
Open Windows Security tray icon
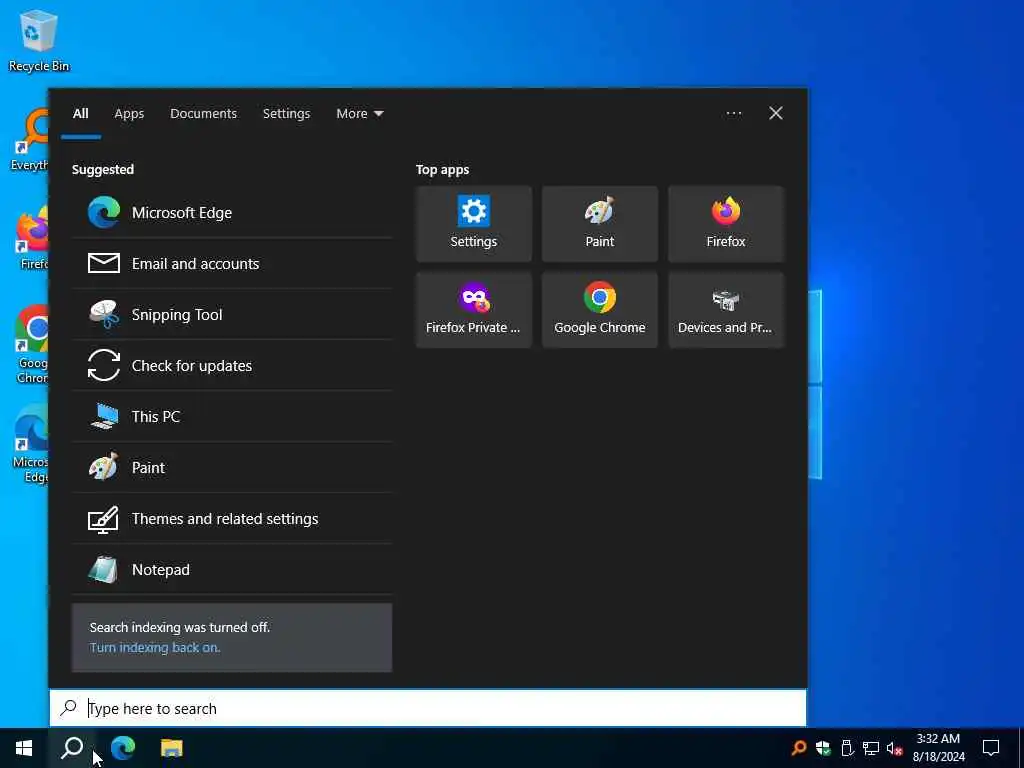tap(823, 748)
